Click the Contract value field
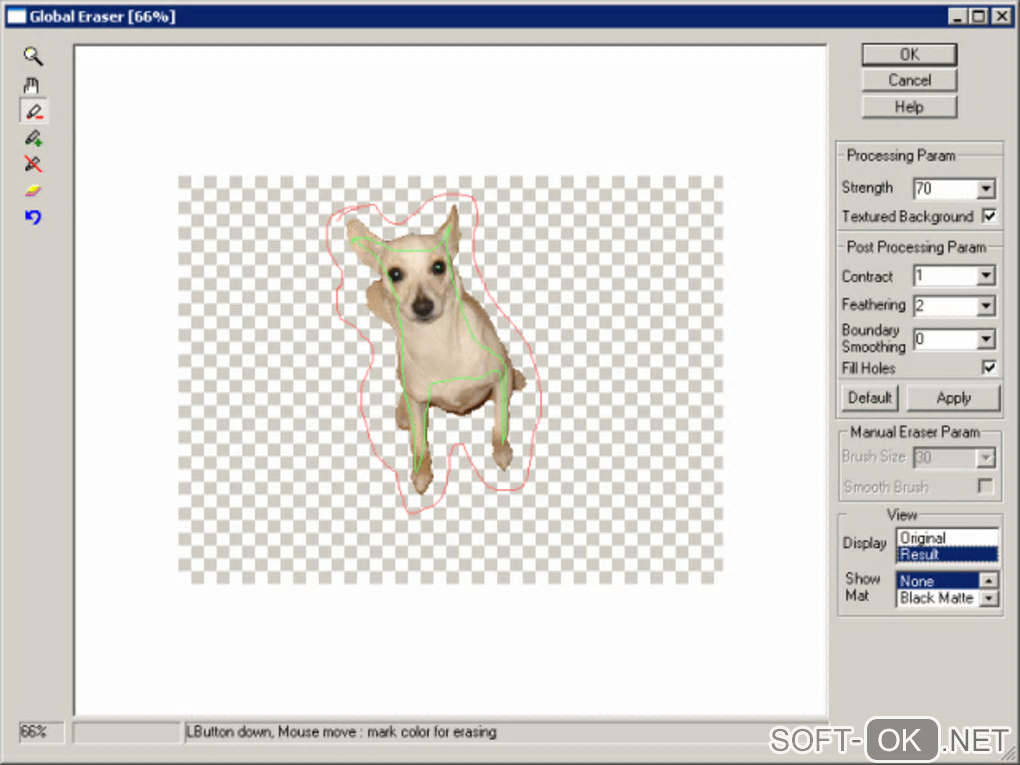Image resolution: width=1020 pixels, height=765 pixels. click(945, 276)
